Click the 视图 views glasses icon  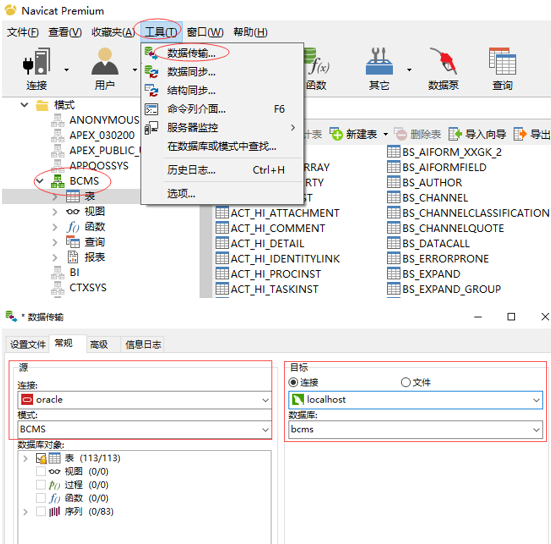73,212
